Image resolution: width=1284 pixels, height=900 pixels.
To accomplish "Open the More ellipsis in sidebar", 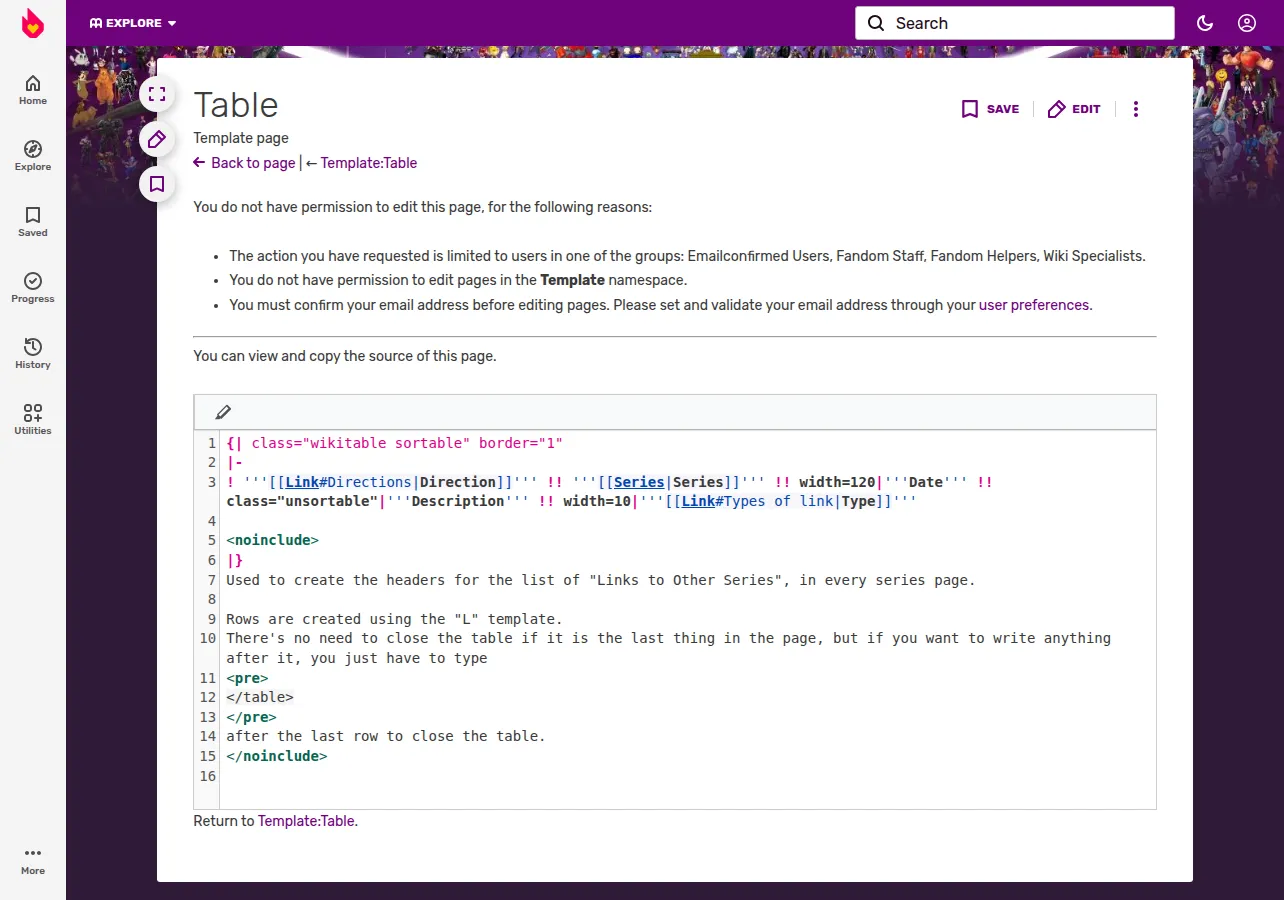I will tap(33, 860).
